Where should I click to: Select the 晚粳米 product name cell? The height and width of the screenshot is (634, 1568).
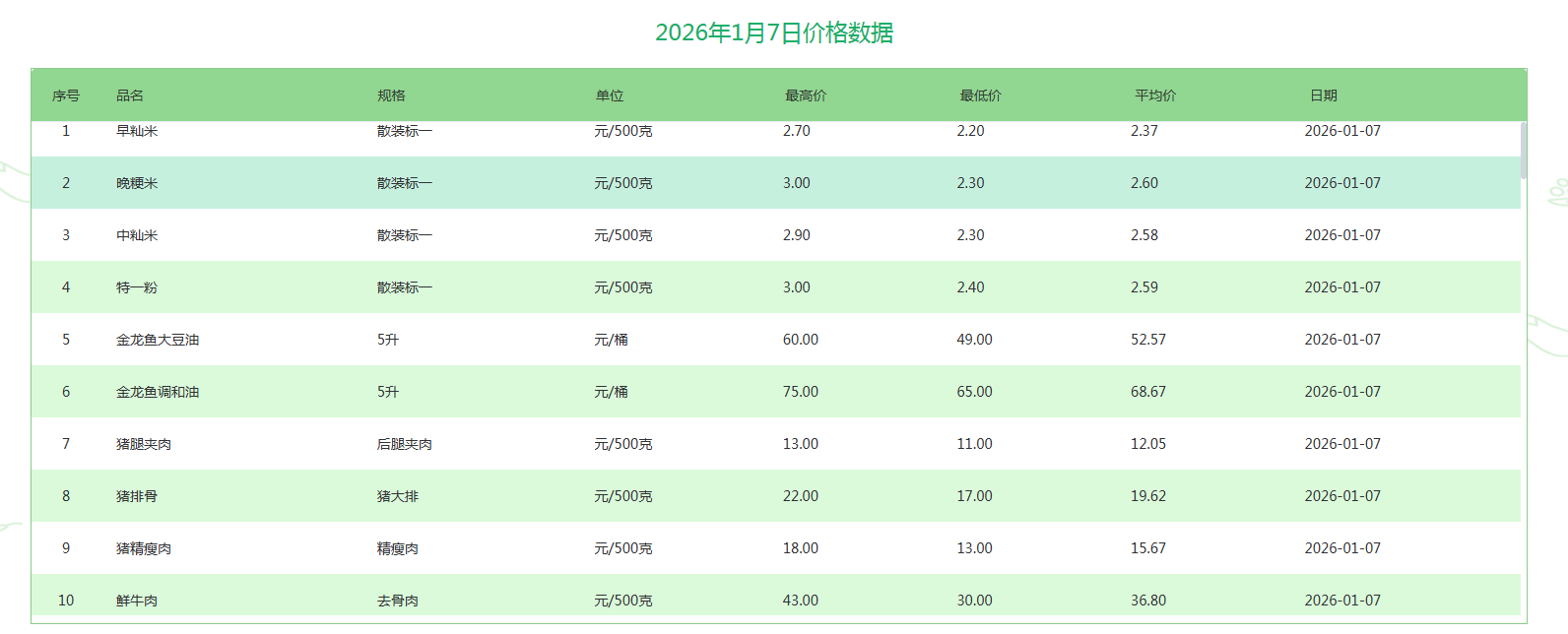tap(137, 183)
